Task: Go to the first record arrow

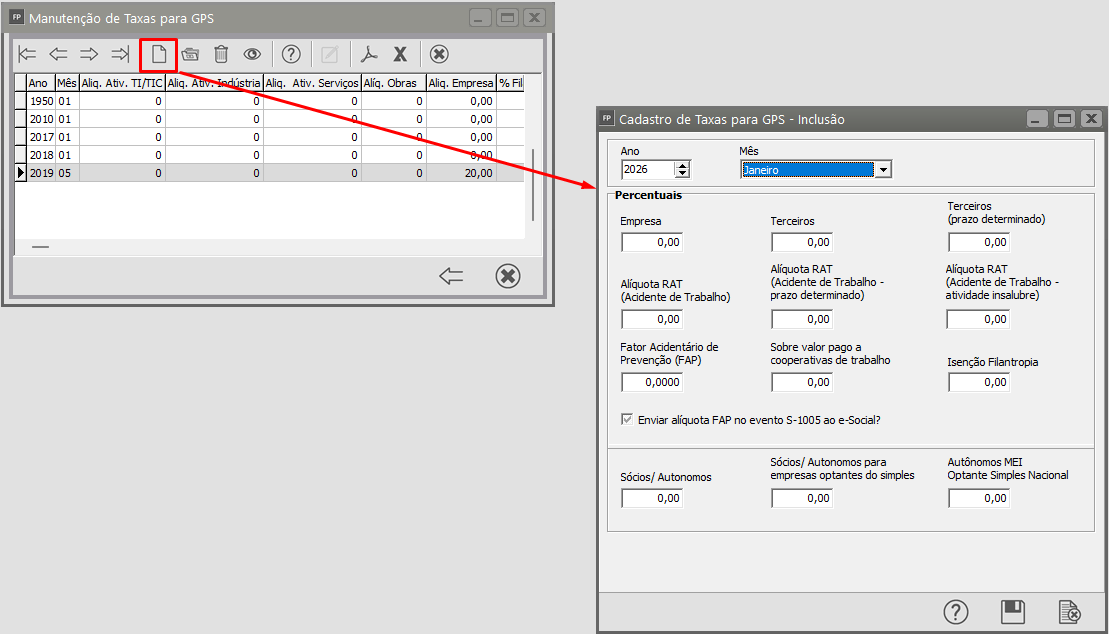Action: point(28,54)
